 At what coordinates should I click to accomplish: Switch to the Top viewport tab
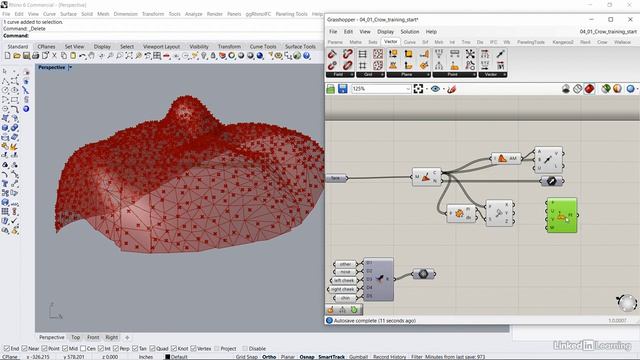pyautogui.click(x=76, y=337)
